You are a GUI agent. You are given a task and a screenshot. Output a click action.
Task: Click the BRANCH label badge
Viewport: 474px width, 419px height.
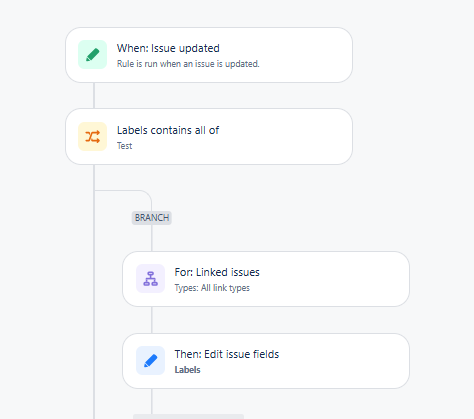pyautogui.click(x=152, y=218)
